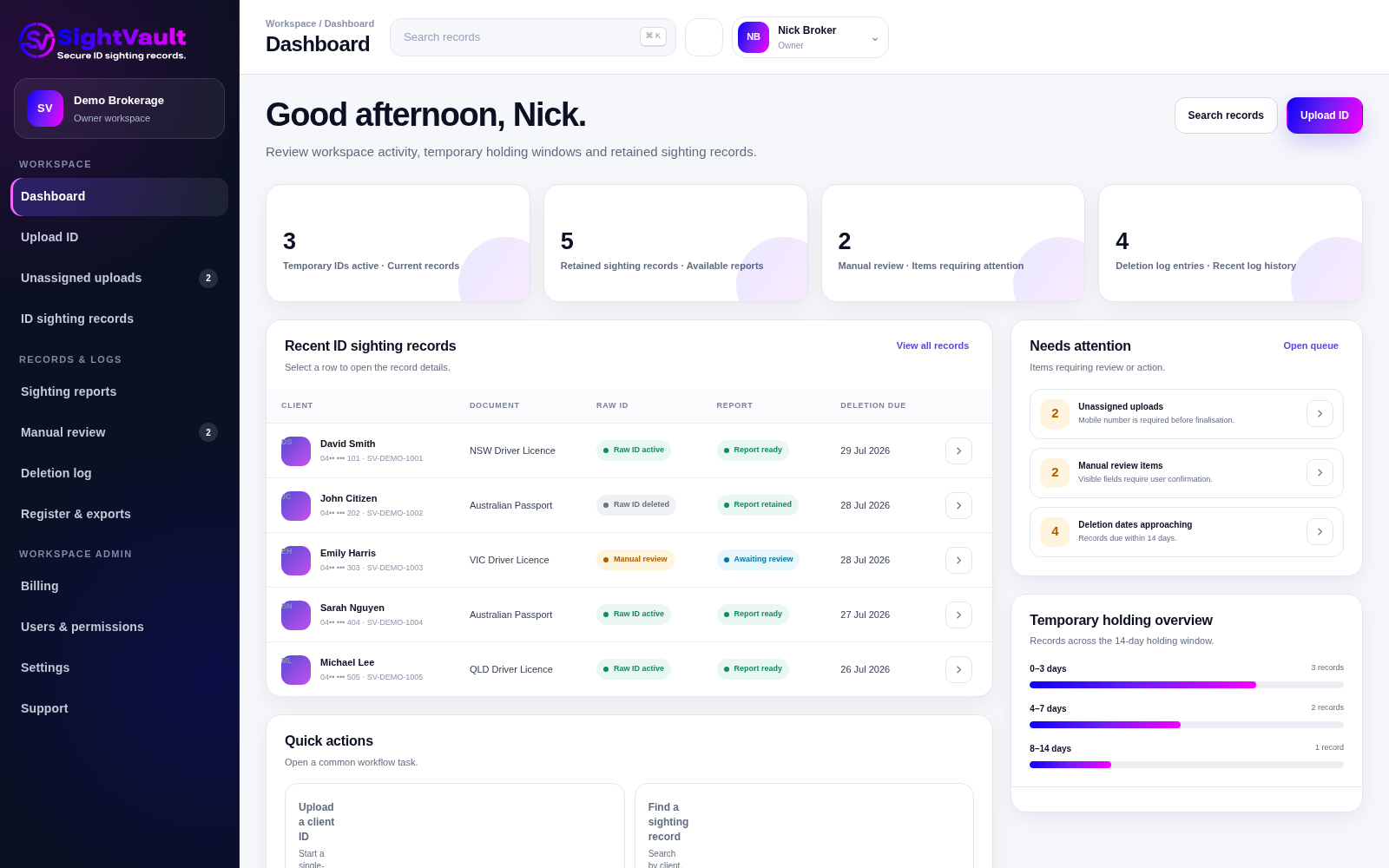Open Users & permissions
This screenshot has width=1389, height=868.
[119, 627]
